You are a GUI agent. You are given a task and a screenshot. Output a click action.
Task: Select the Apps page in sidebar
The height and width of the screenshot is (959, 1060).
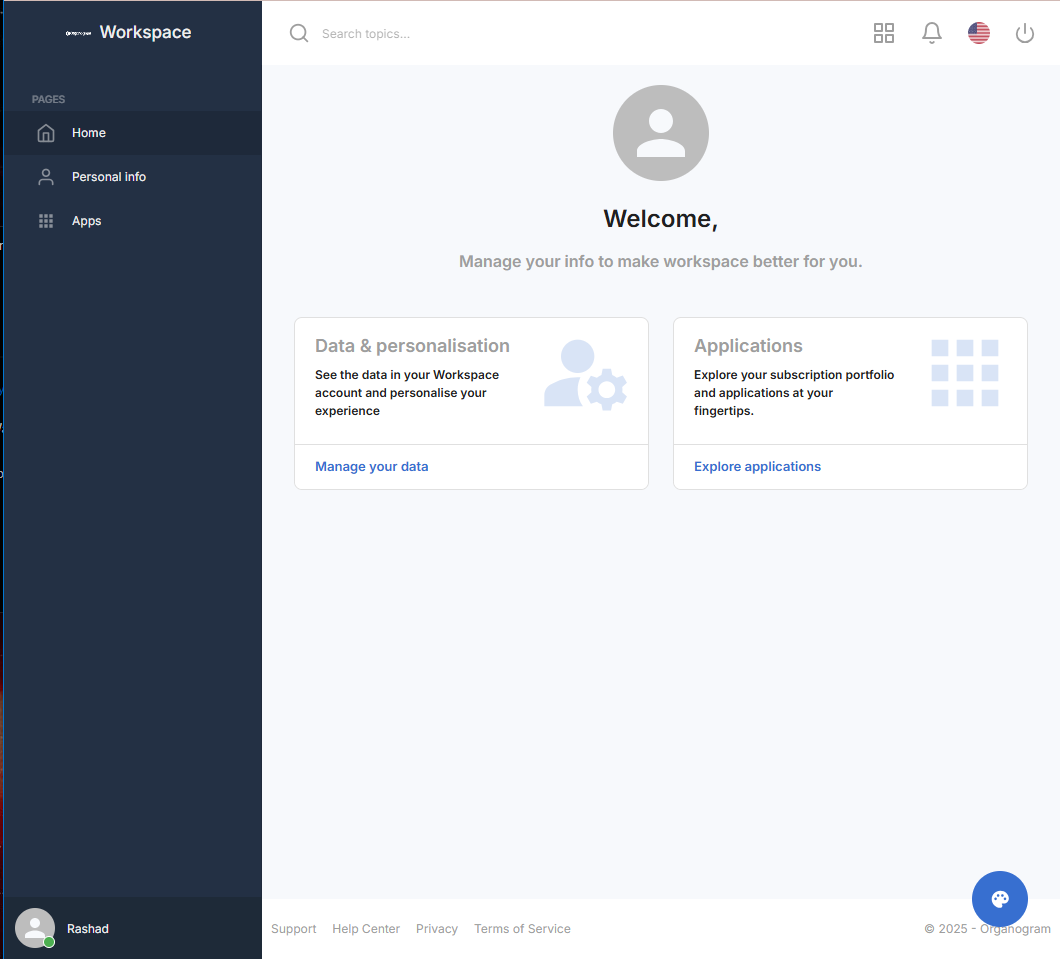coord(87,221)
